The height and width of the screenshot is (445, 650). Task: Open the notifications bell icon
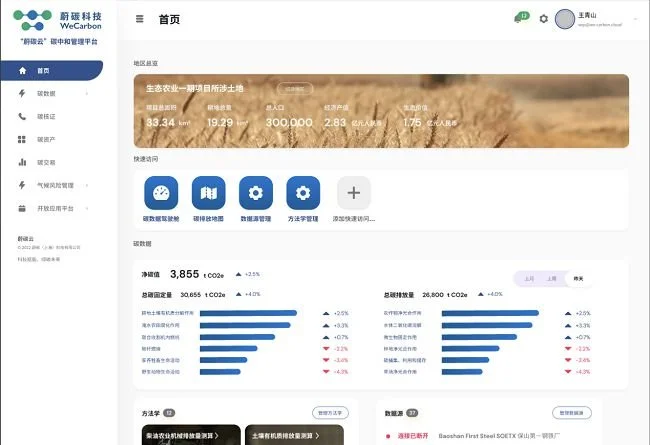521,17
